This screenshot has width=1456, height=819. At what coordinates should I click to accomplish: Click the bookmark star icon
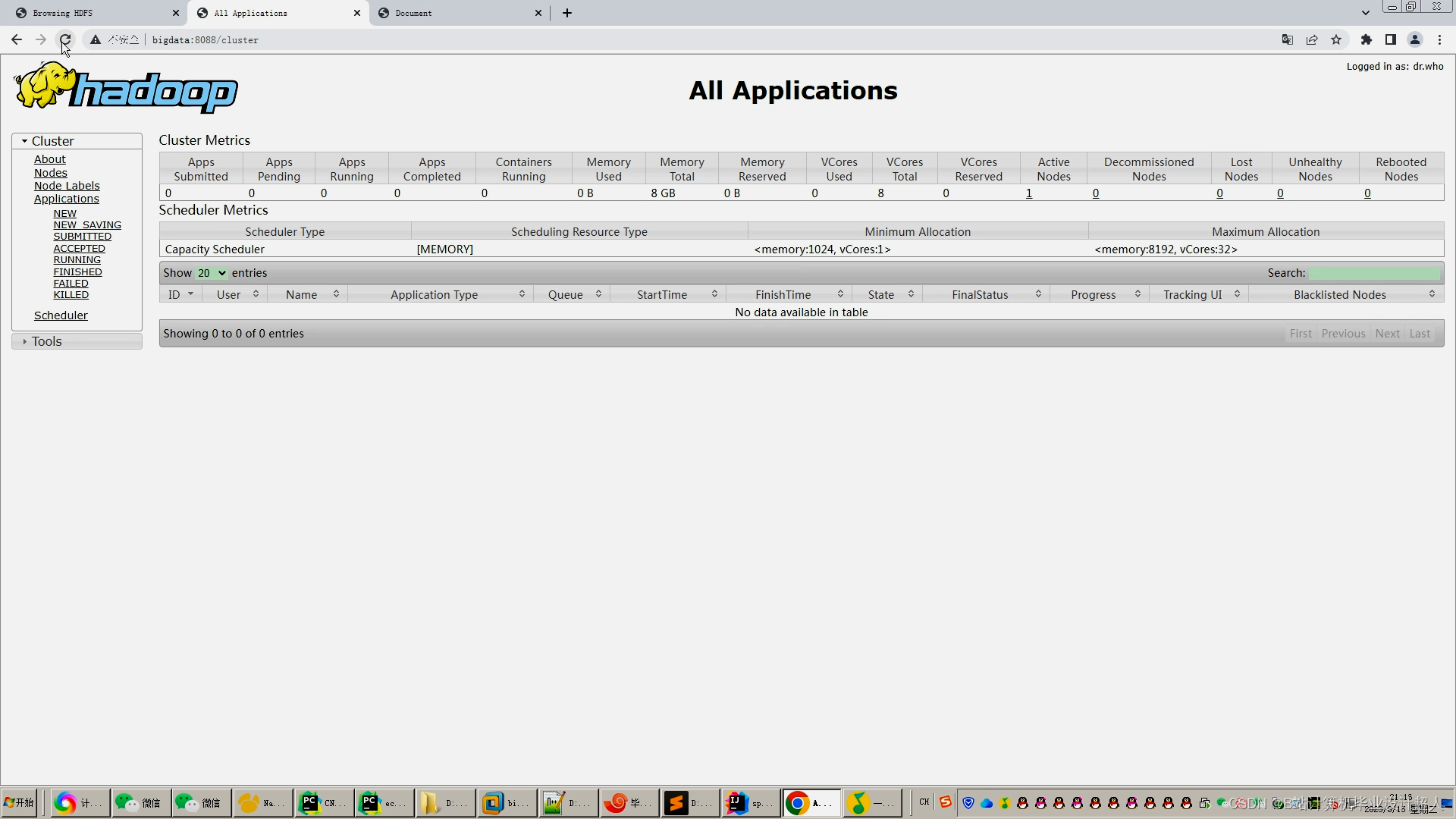(1336, 39)
